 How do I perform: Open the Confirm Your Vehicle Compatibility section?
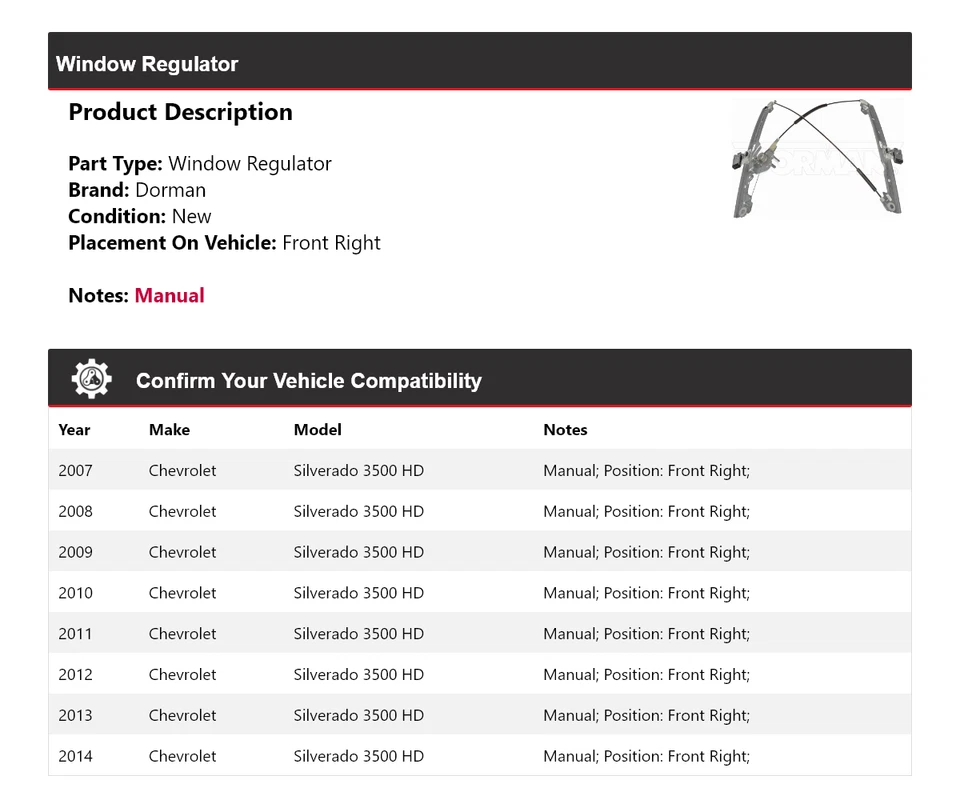click(308, 381)
